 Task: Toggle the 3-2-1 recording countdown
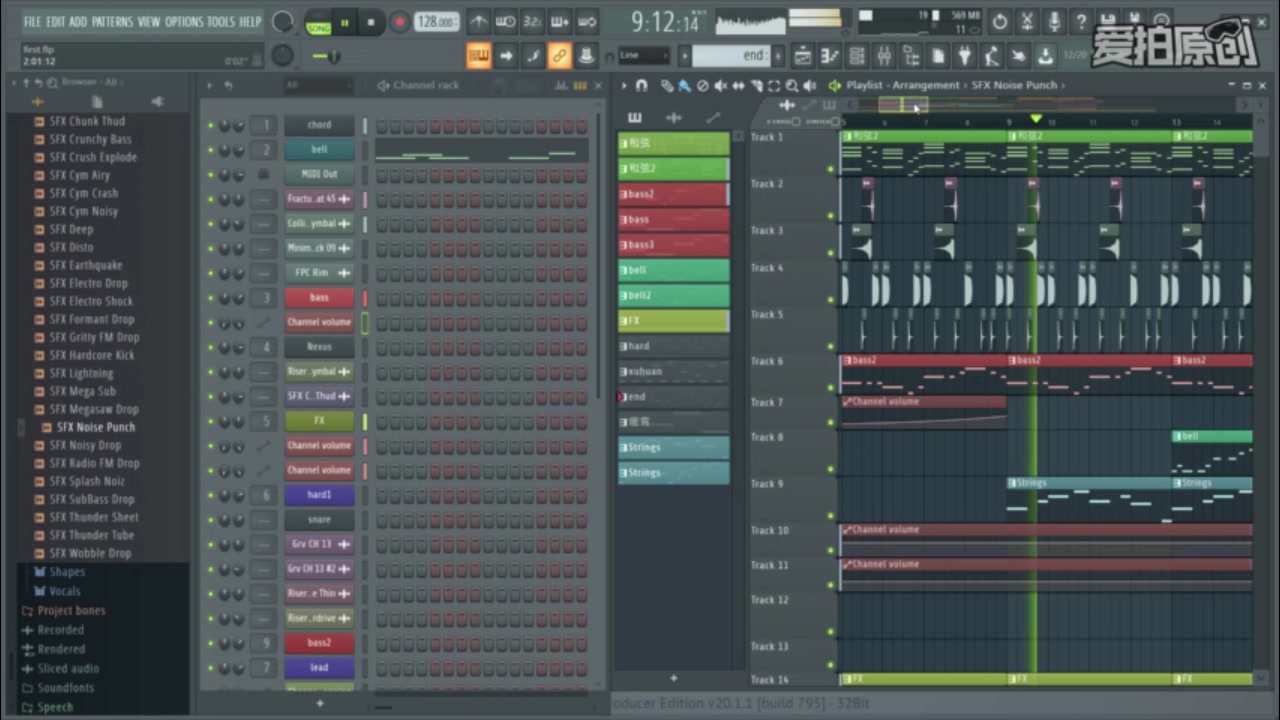533,21
